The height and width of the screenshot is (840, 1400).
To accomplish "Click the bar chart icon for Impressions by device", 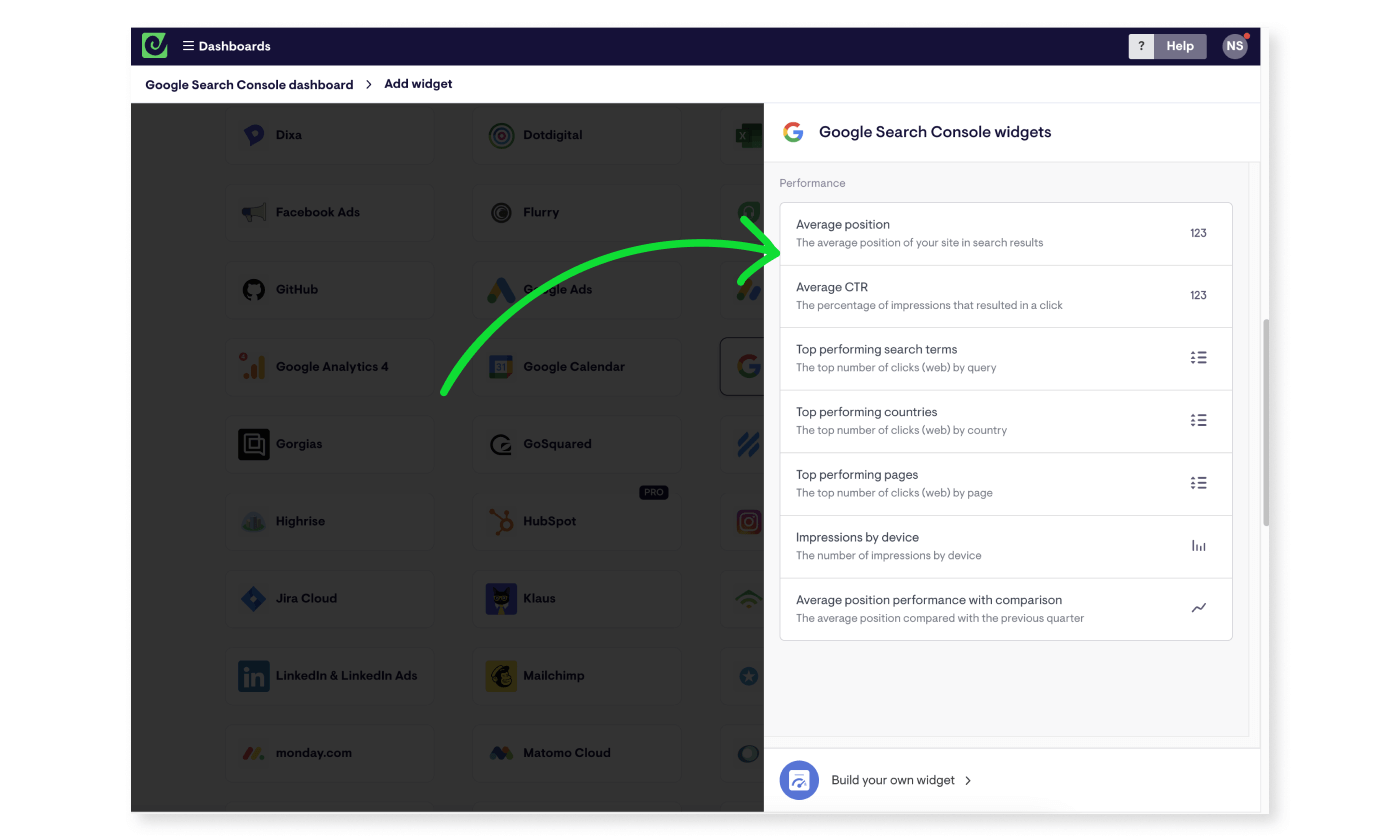I will [1199, 545].
